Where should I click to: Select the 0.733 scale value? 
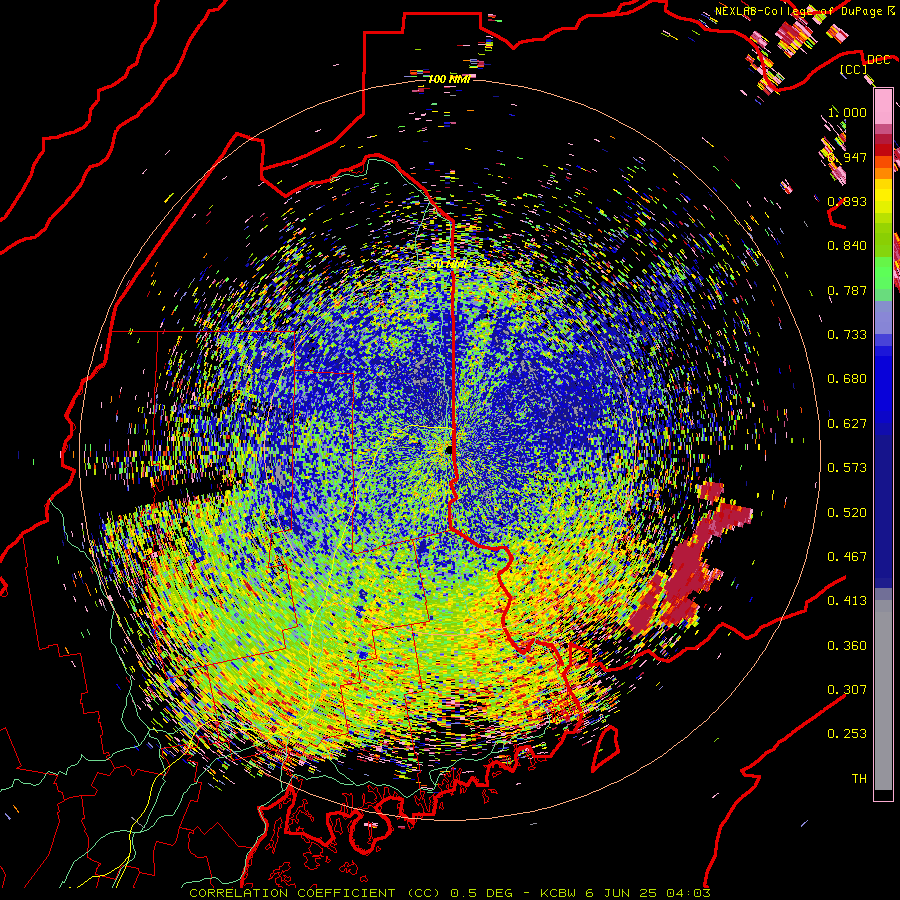pos(847,335)
